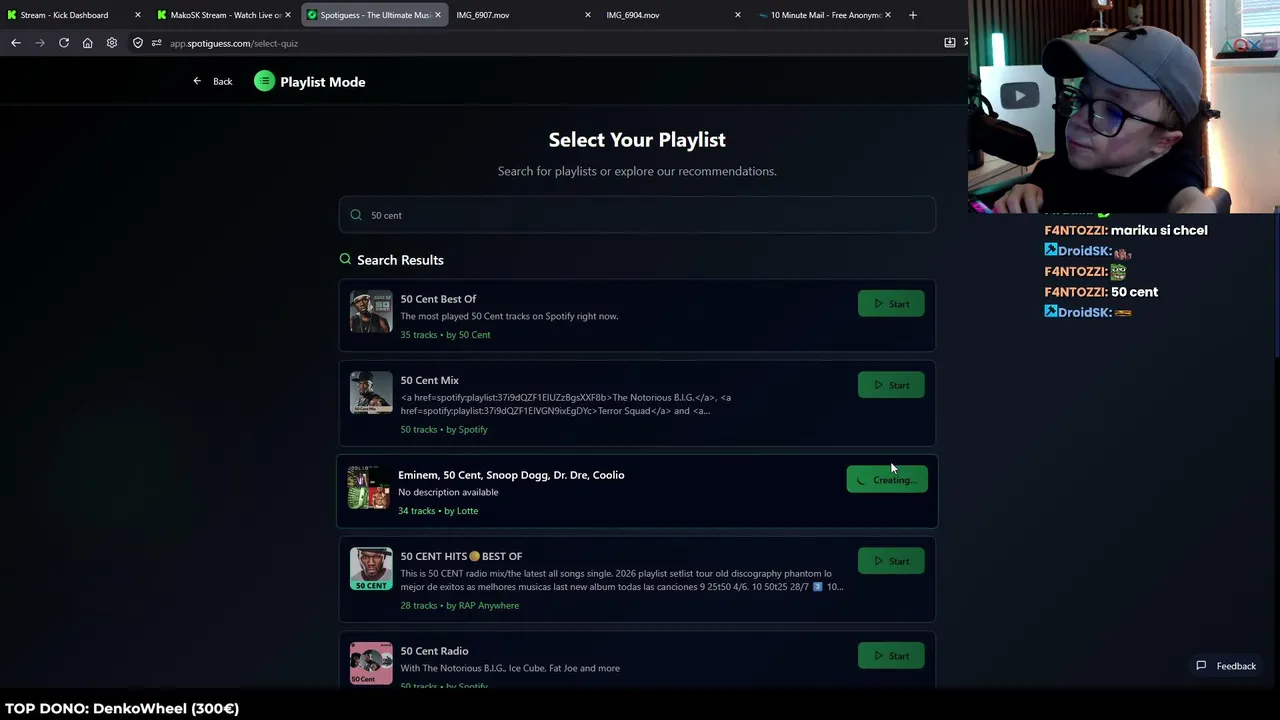This screenshot has height=720, width=1280.
Task: Click the 50 Cent Best Of title
Action: (438, 299)
